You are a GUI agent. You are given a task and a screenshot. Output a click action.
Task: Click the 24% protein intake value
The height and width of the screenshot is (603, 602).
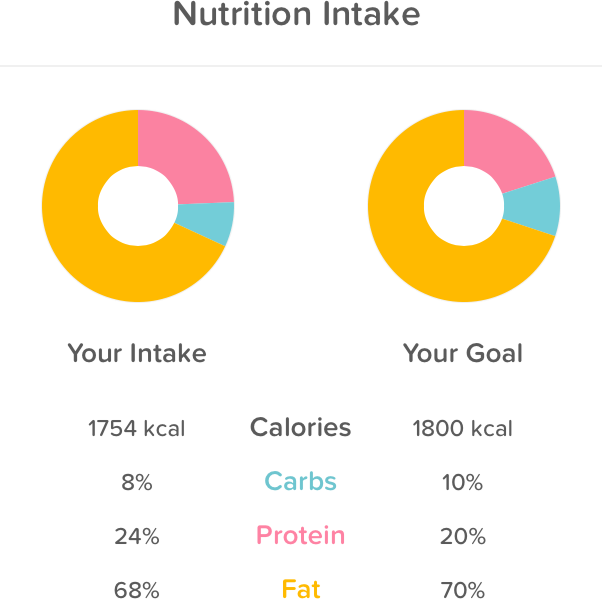137,536
